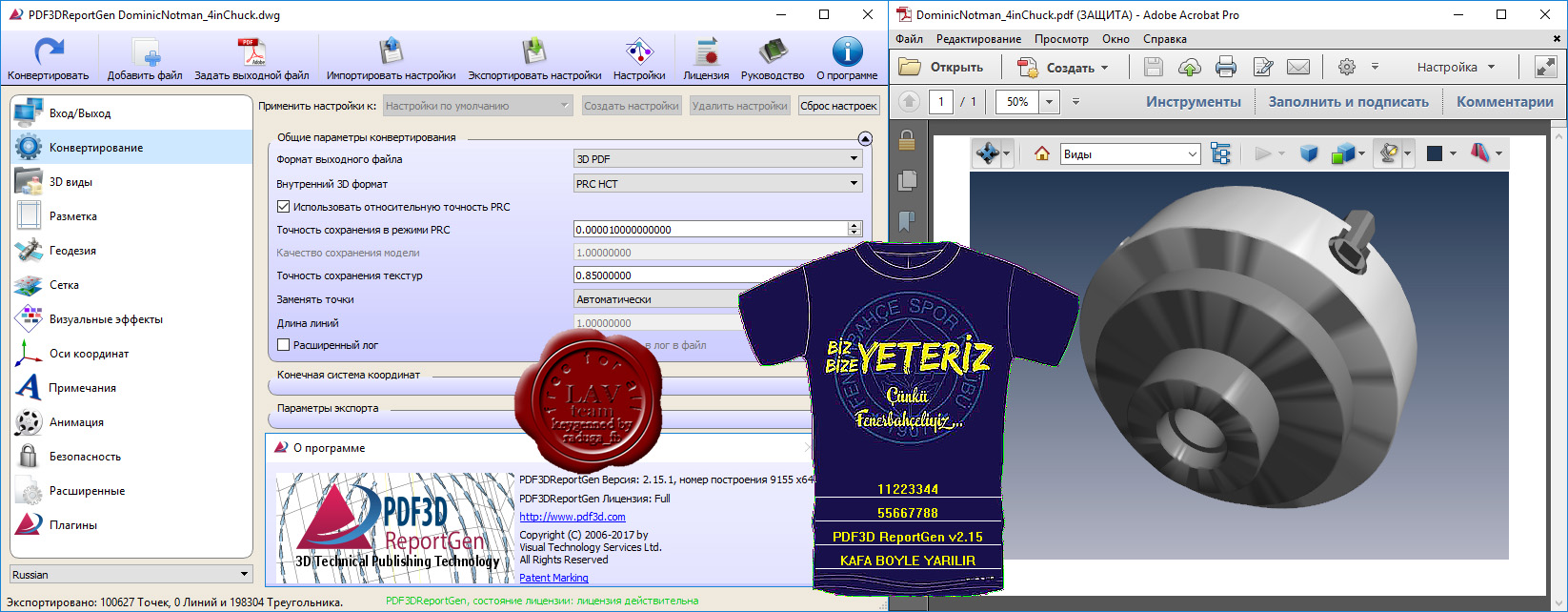Open Acrobat page thumbnails panel icon

[907, 180]
